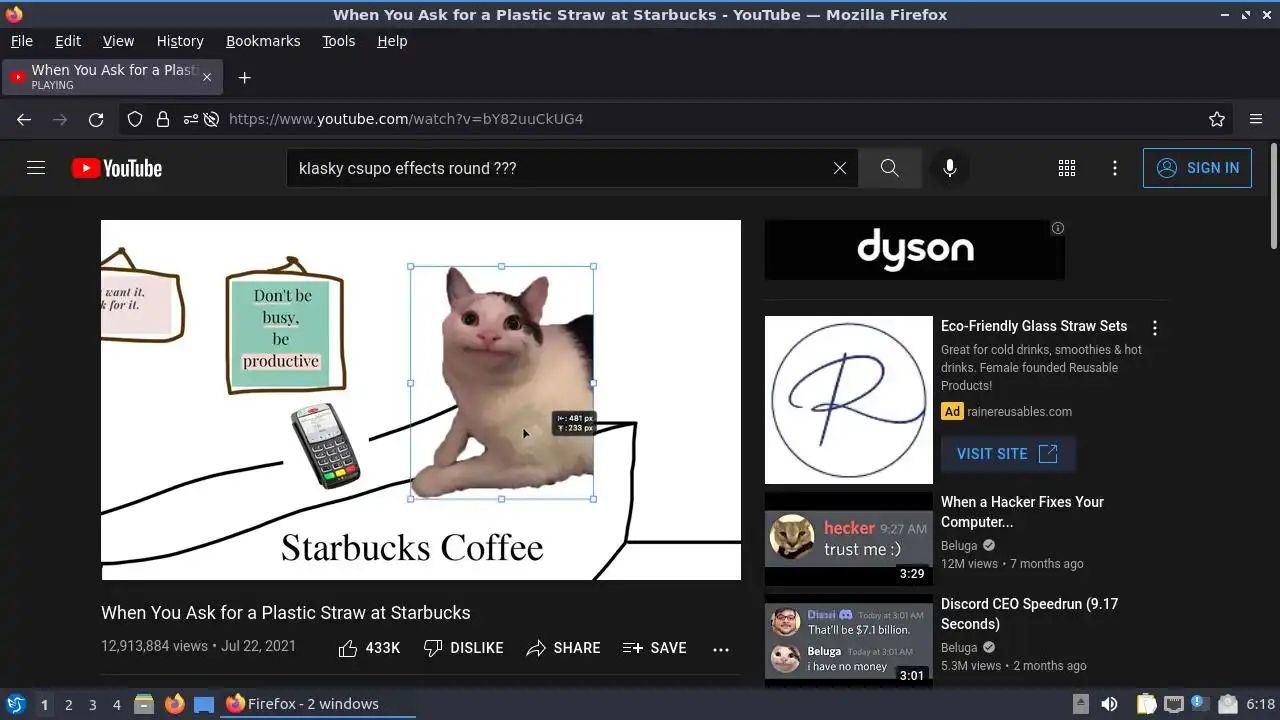Open a new tab with plus button
Image resolution: width=1280 pixels, height=720 pixels.
coord(244,77)
